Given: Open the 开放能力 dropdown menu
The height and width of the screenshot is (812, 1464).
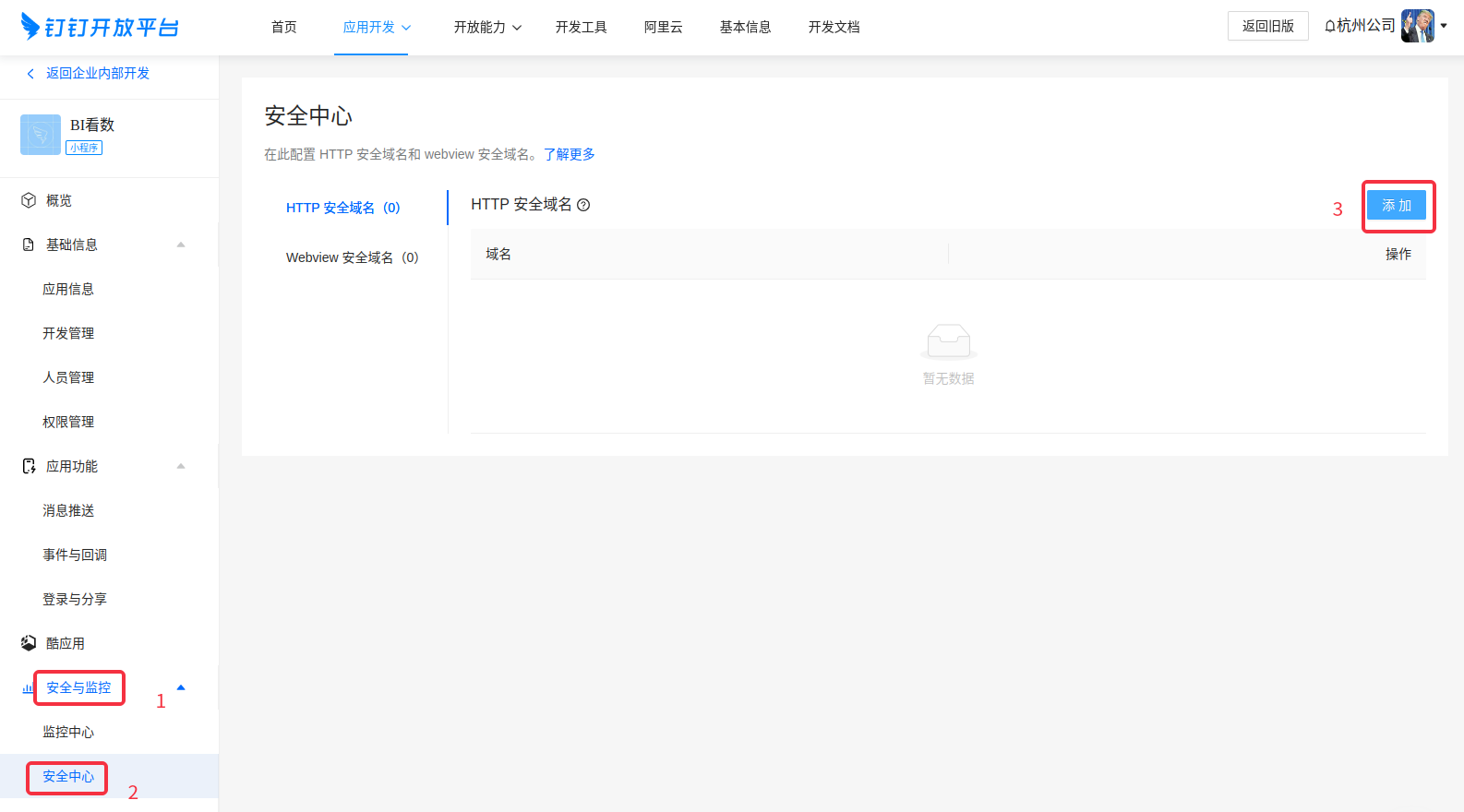Looking at the screenshot, I should pos(487,28).
